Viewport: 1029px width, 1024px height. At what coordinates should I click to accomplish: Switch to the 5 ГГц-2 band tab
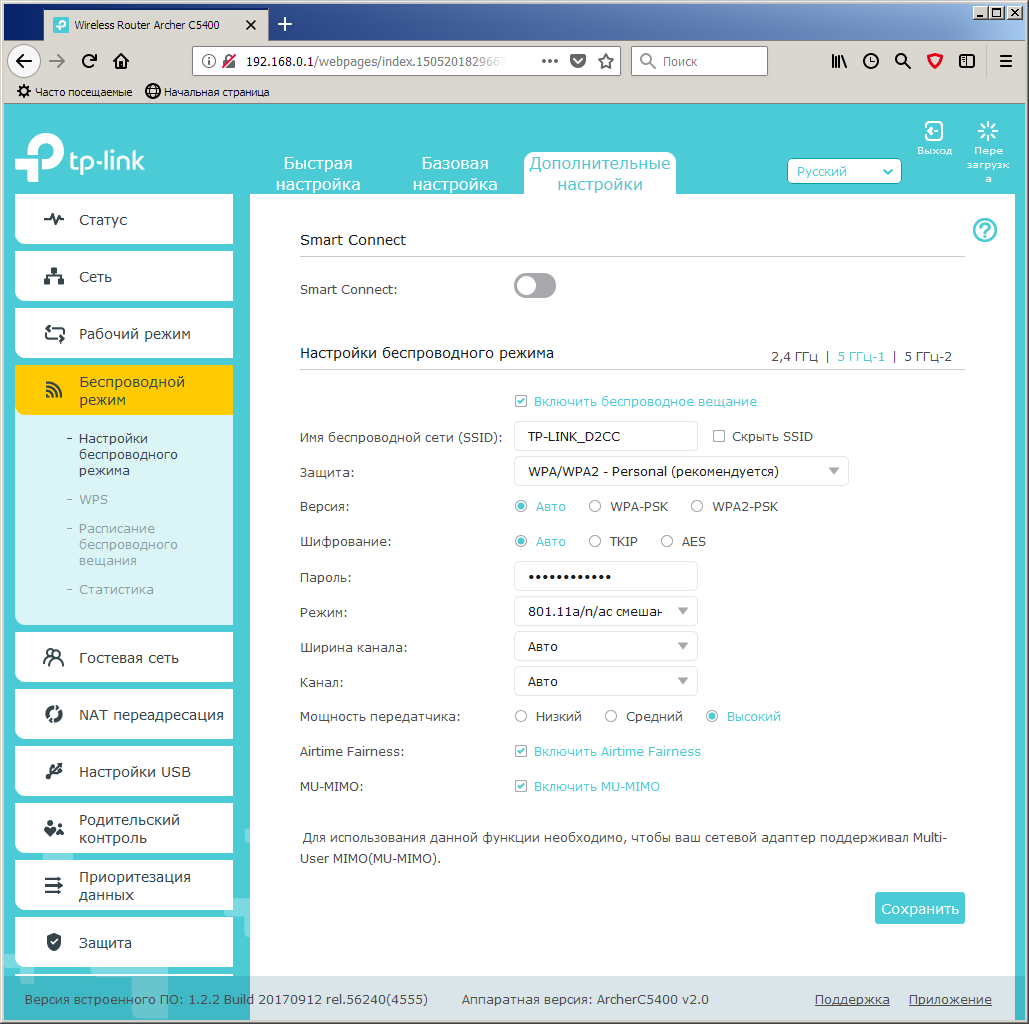point(928,356)
